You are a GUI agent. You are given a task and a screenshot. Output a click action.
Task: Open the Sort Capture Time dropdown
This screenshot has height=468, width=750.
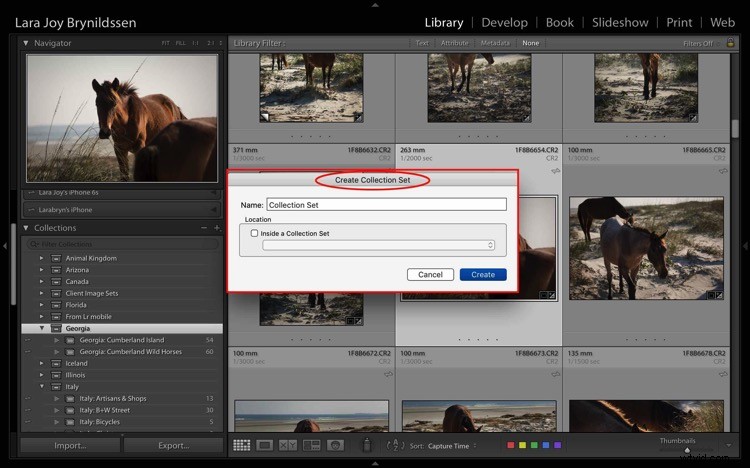pyautogui.click(x=452, y=446)
